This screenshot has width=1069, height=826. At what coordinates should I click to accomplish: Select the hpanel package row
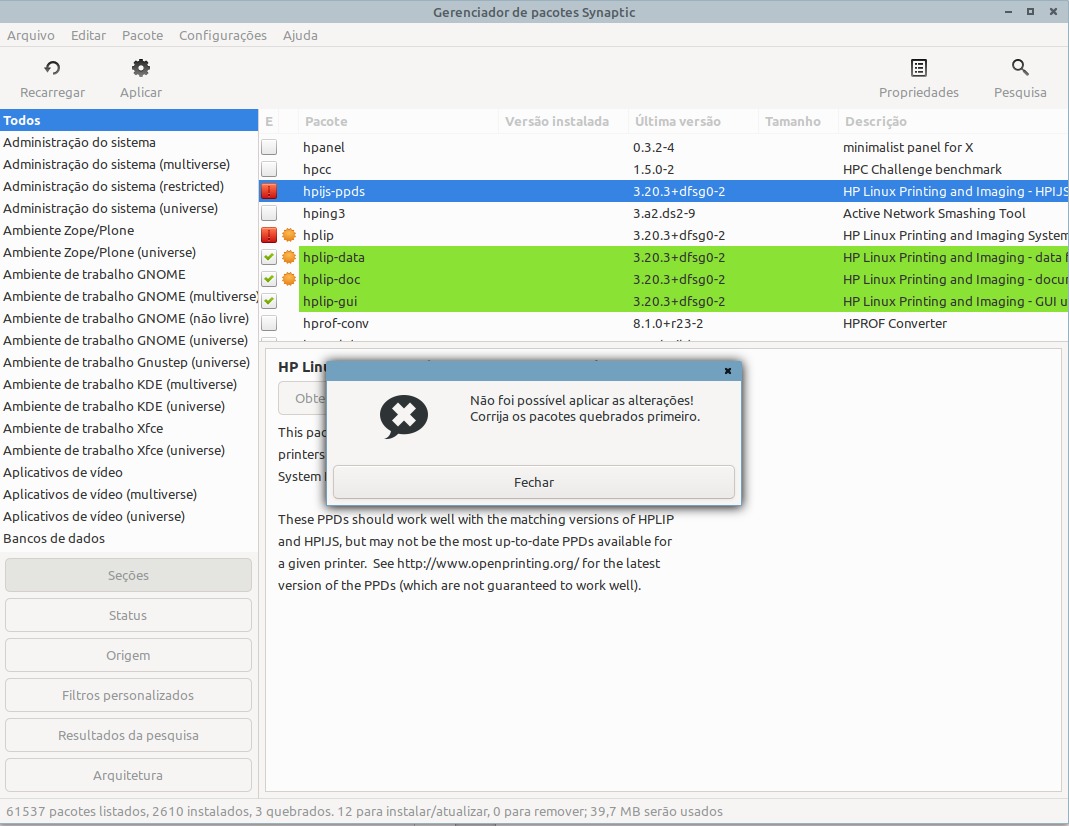(x=663, y=147)
